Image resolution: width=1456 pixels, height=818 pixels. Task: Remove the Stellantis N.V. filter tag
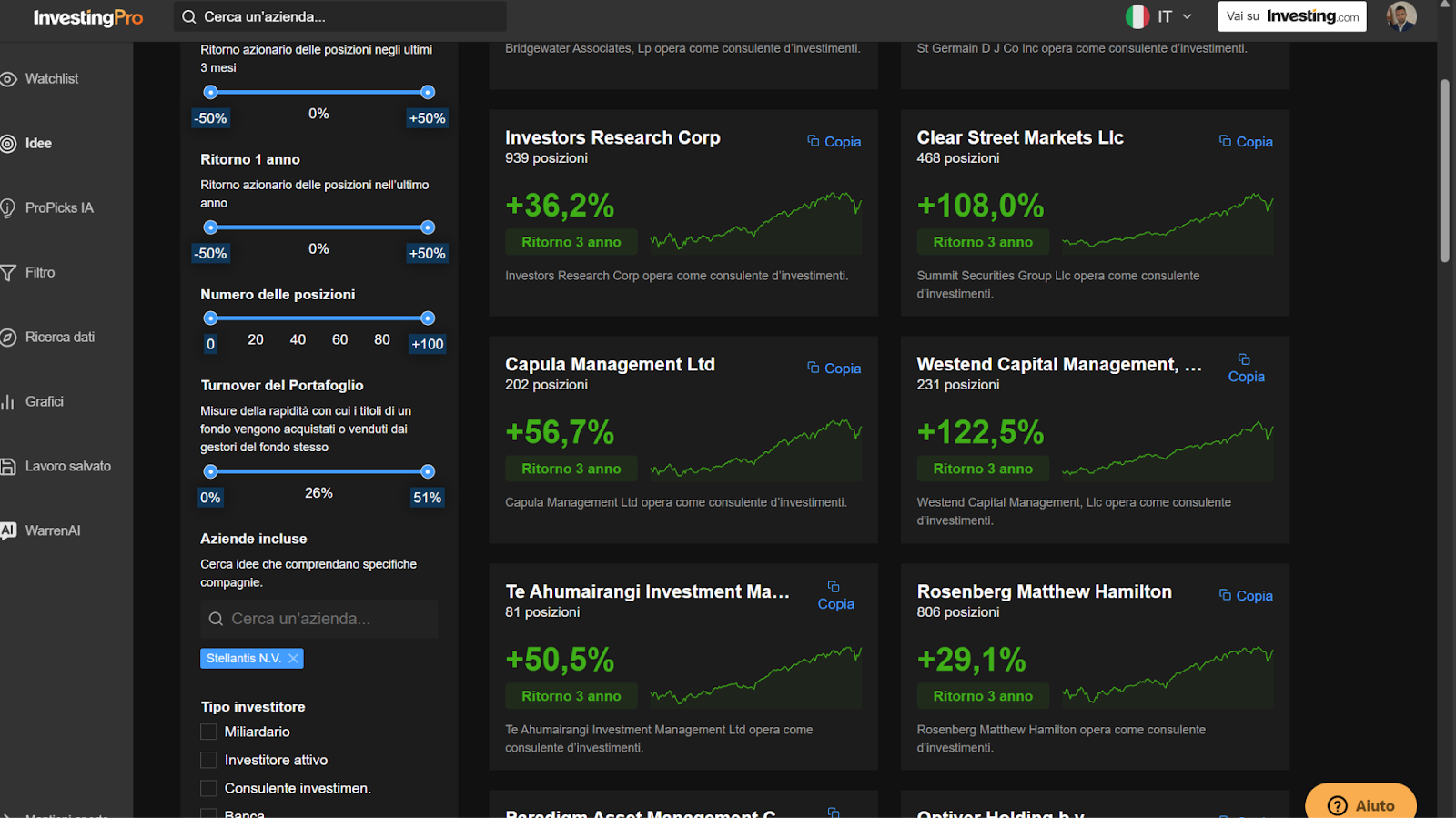click(x=293, y=659)
